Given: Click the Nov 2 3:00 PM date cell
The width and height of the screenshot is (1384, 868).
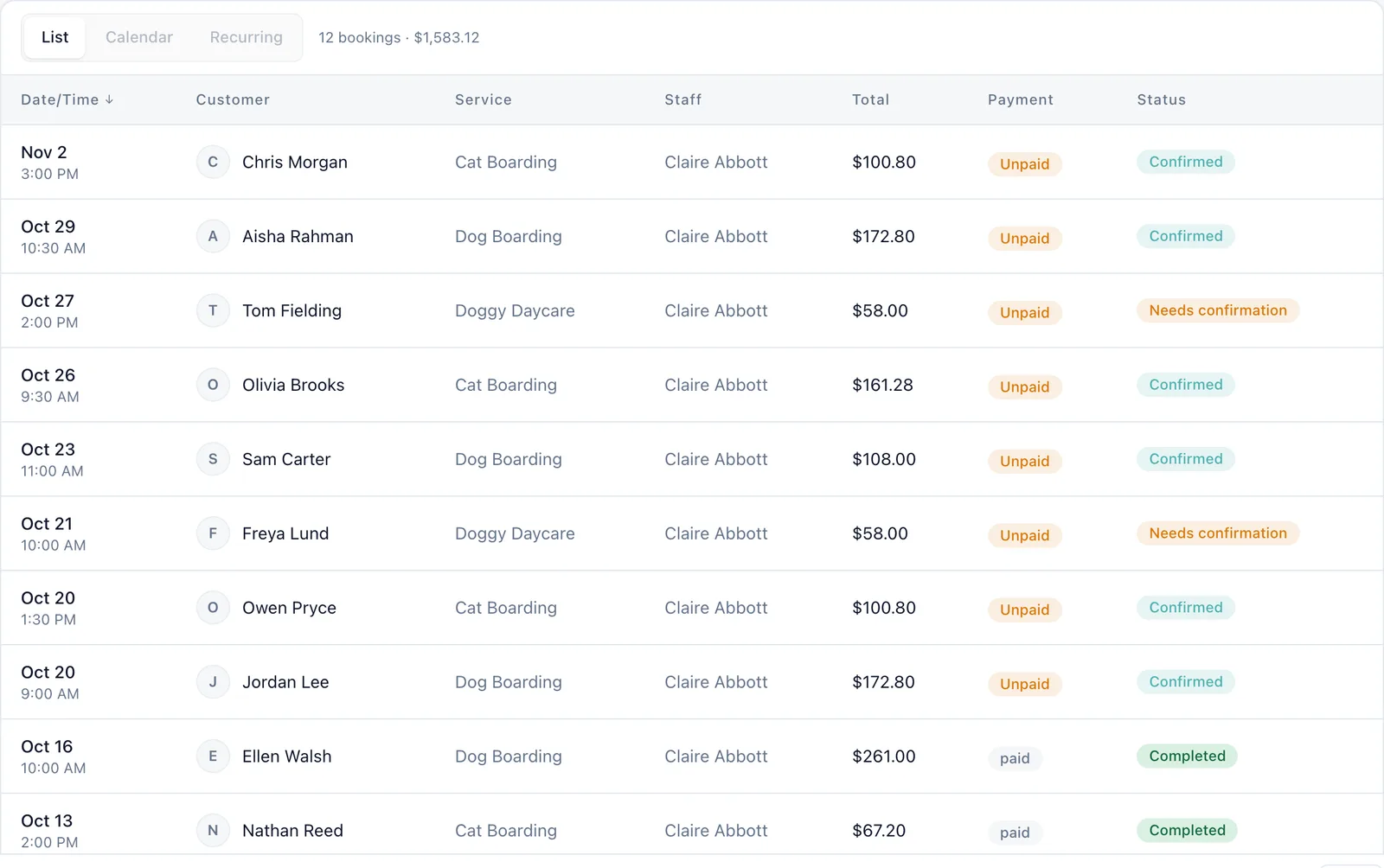Looking at the screenshot, I should coord(50,162).
